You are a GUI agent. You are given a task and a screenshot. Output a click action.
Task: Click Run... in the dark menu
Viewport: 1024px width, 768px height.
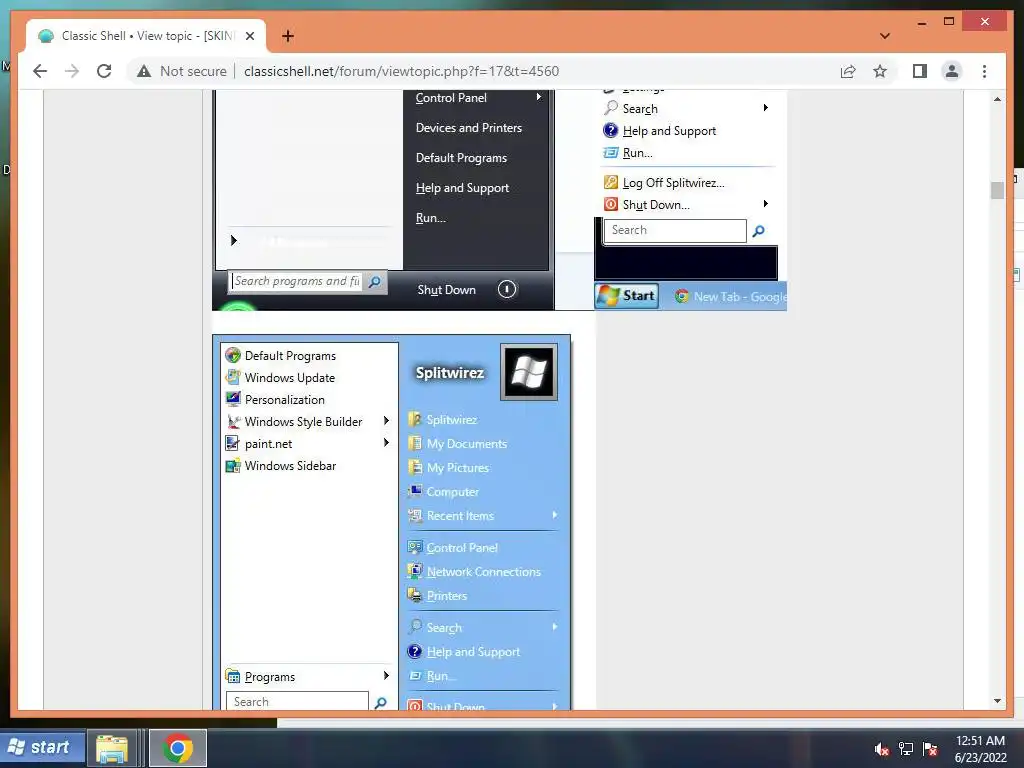[x=430, y=218]
